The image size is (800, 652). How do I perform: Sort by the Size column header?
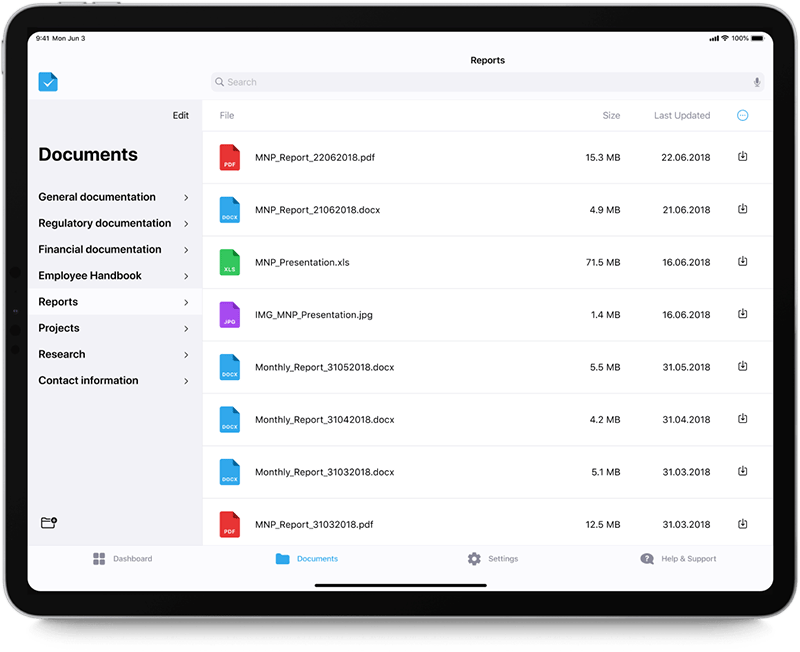click(x=611, y=115)
